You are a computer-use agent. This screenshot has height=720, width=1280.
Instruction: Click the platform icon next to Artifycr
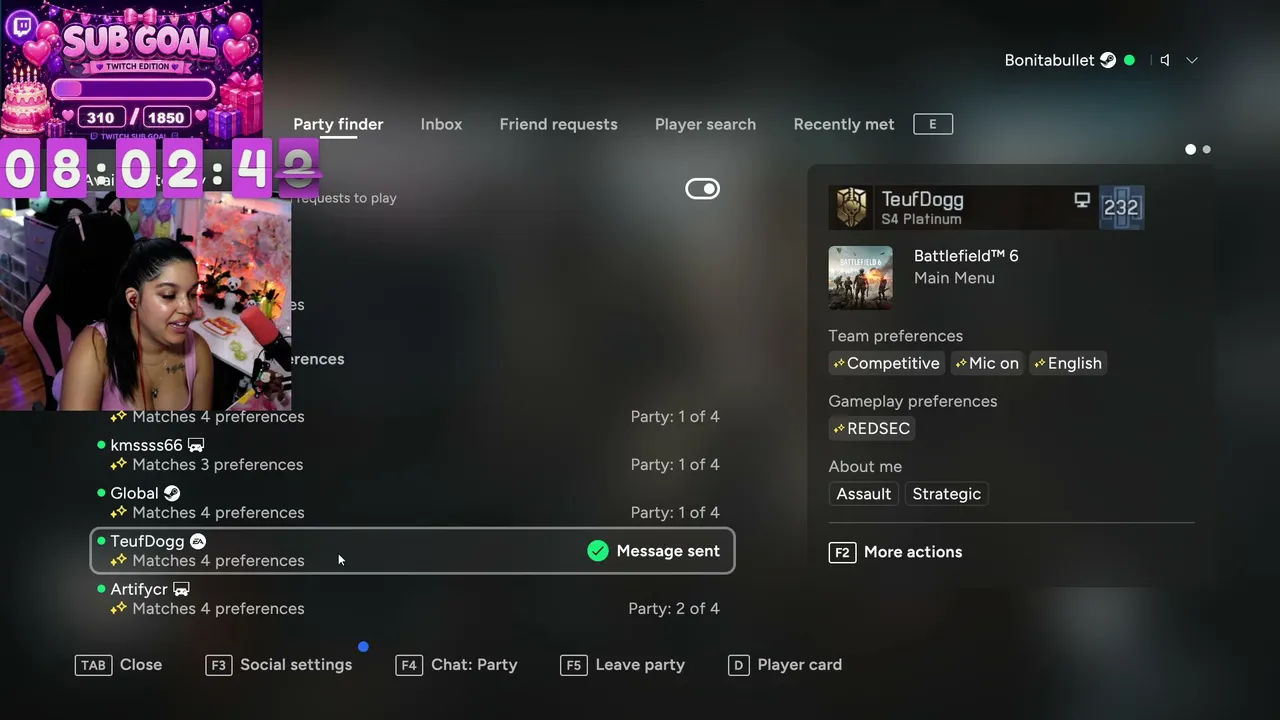tap(181, 589)
